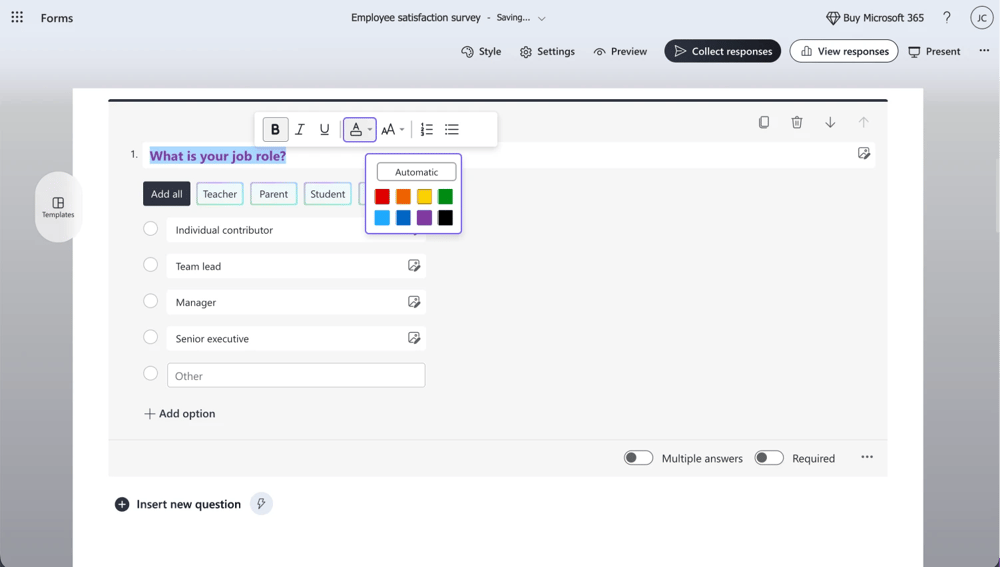
Task: Insert a numbered list in question
Action: point(427,130)
